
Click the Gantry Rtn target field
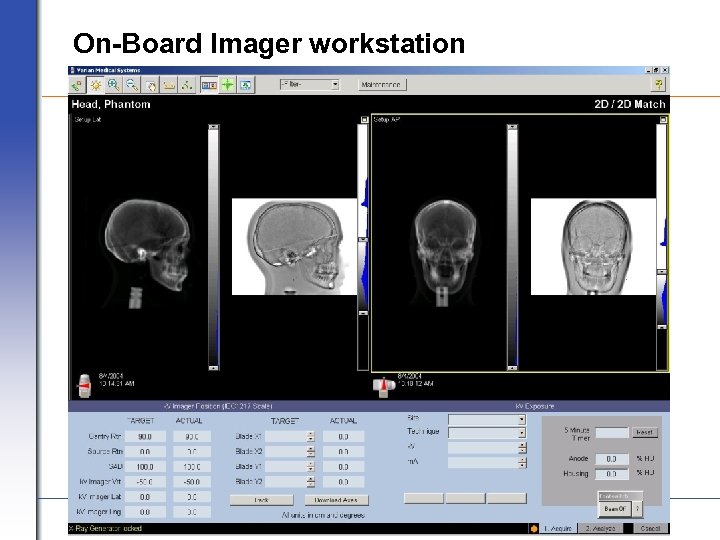click(145, 437)
